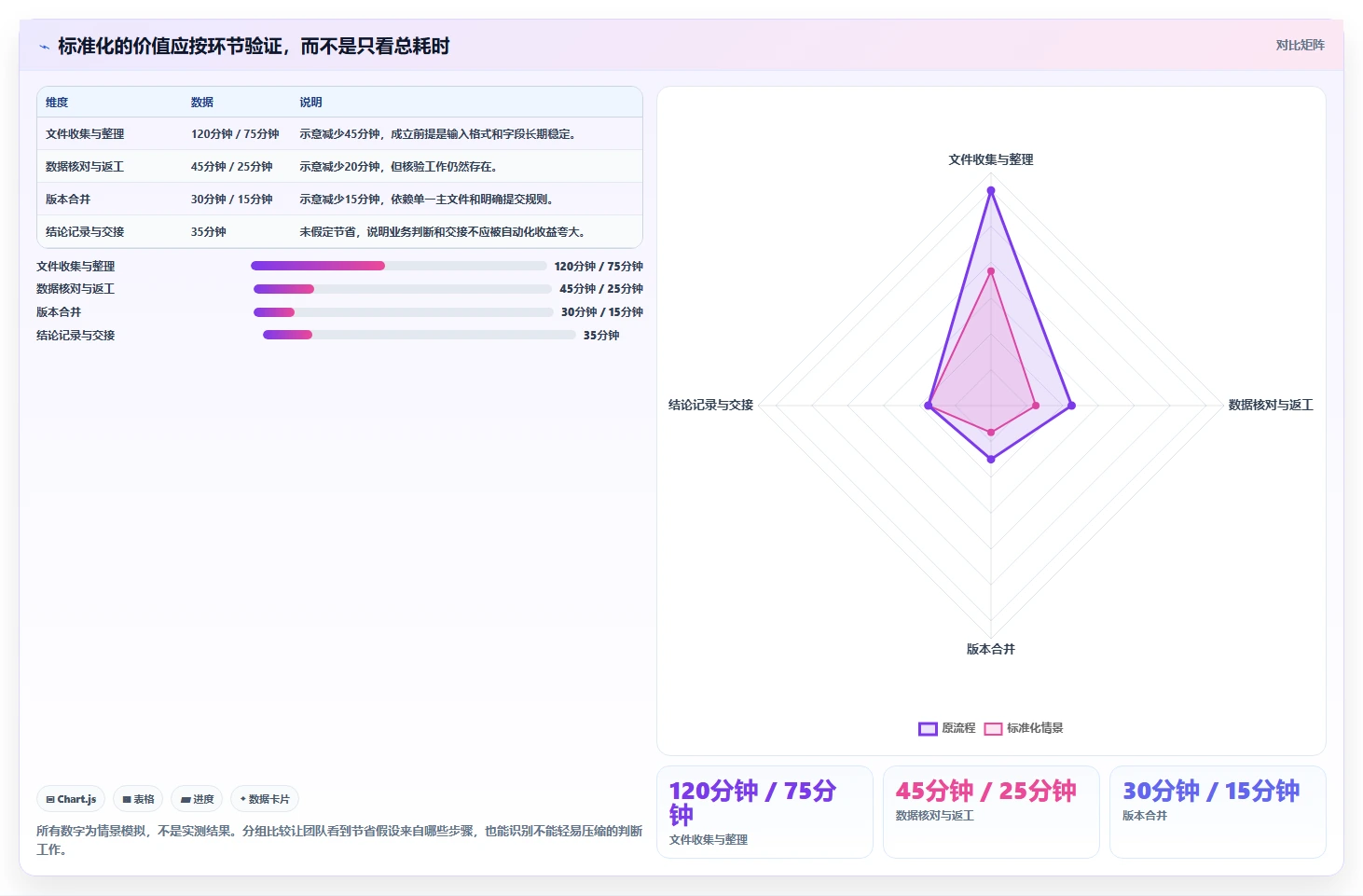Click the top pink radar data point

tap(991, 271)
